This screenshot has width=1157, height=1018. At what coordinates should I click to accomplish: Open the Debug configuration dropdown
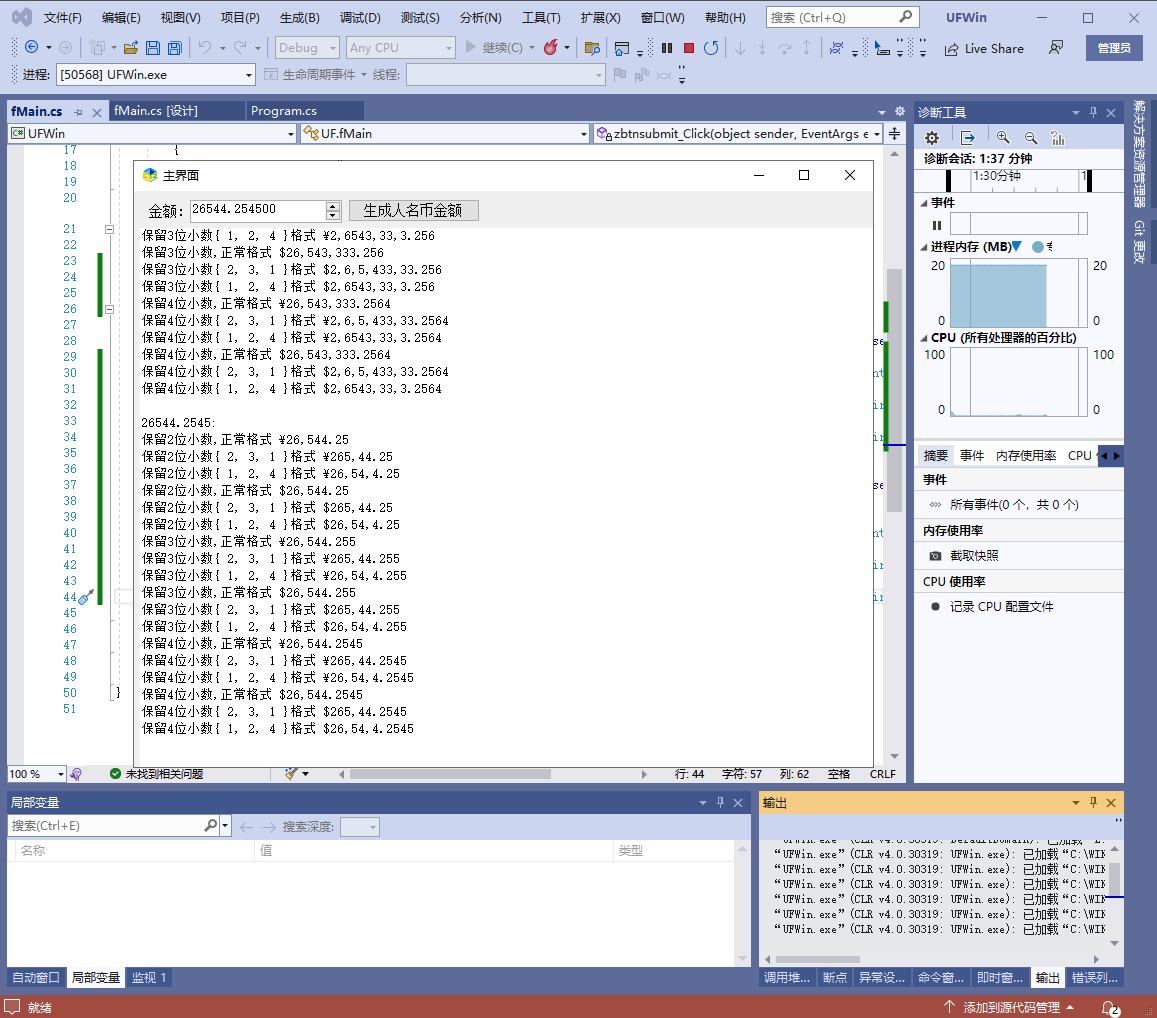coord(307,48)
